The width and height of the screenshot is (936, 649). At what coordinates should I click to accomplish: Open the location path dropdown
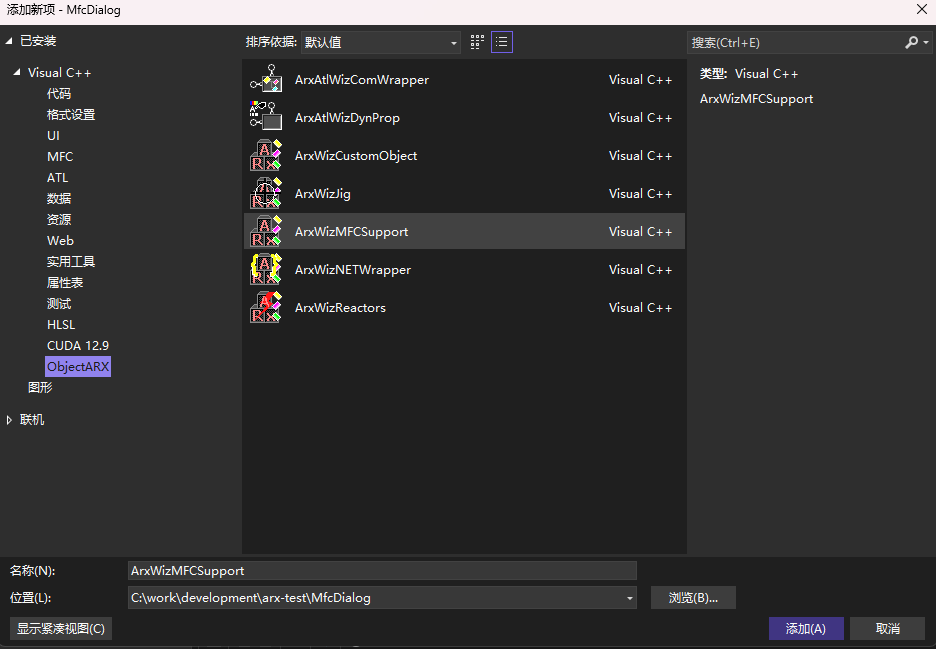pyautogui.click(x=630, y=598)
